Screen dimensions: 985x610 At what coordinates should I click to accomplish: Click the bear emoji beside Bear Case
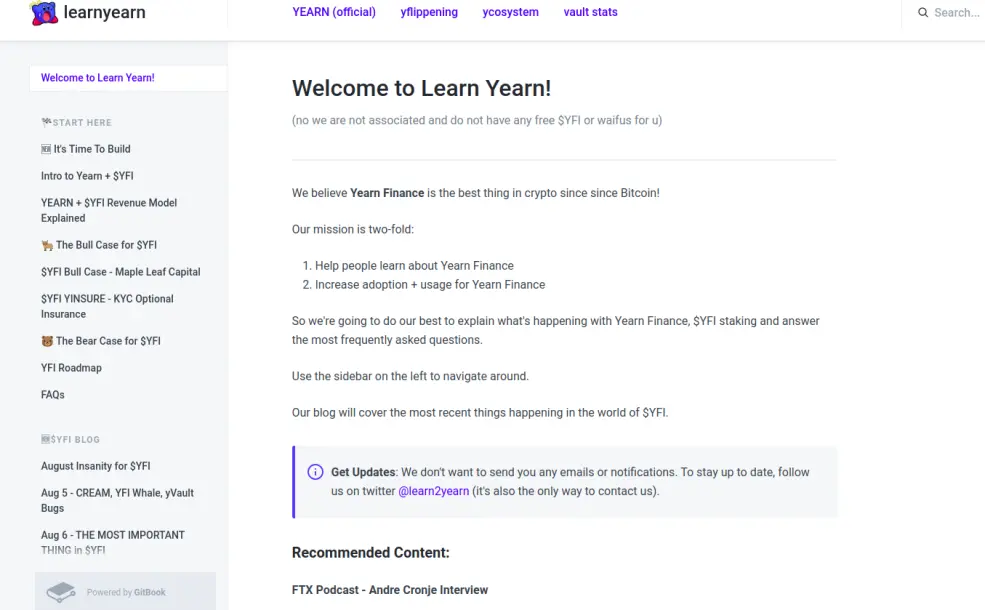pyautogui.click(x=47, y=341)
